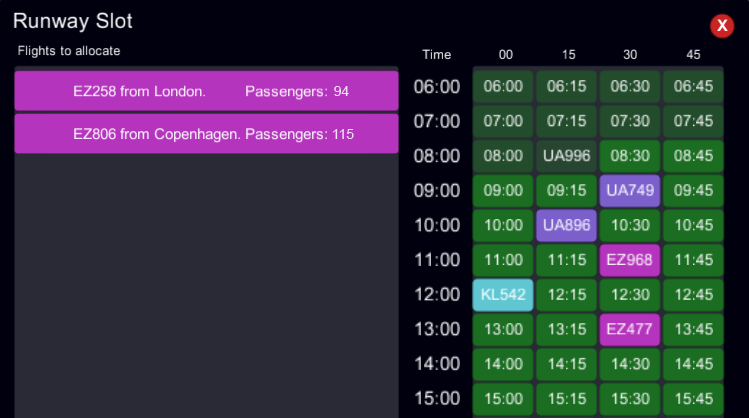This screenshot has height=418, width=749.
Task: Click the 08:45 time slot
Action: click(x=694, y=156)
